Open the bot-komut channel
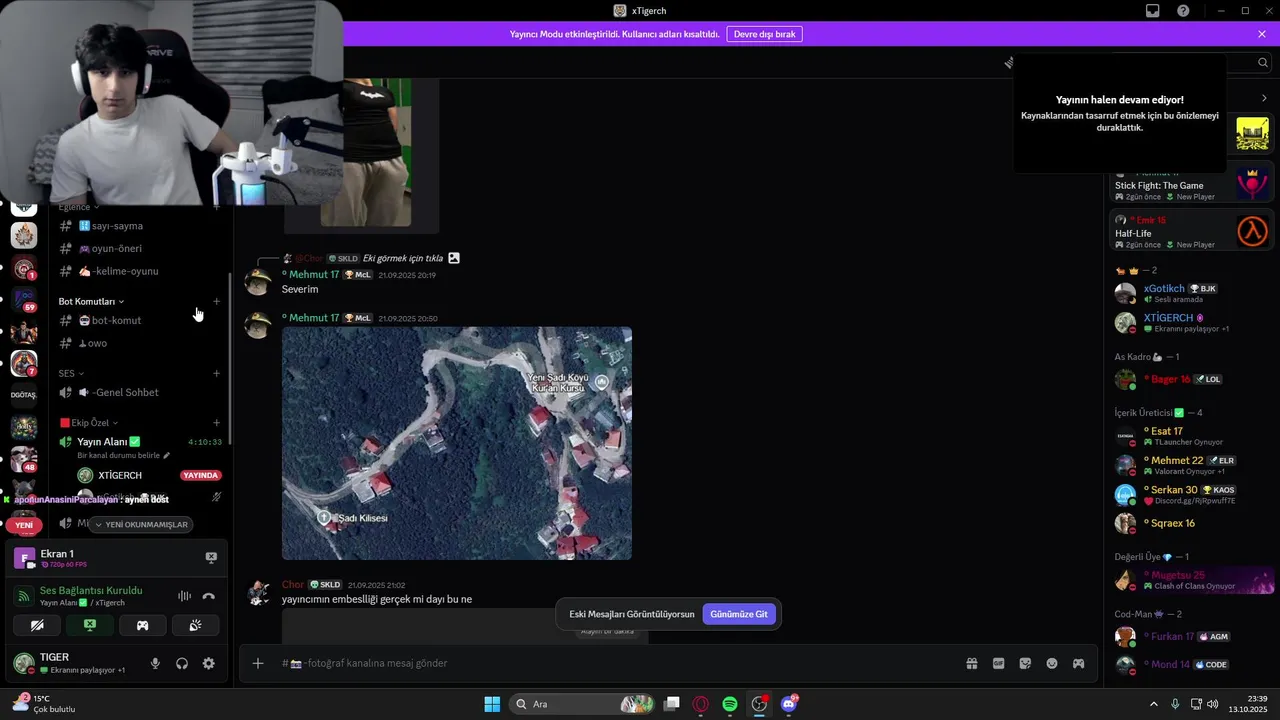1280x720 pixels. (x=140, y=320)
